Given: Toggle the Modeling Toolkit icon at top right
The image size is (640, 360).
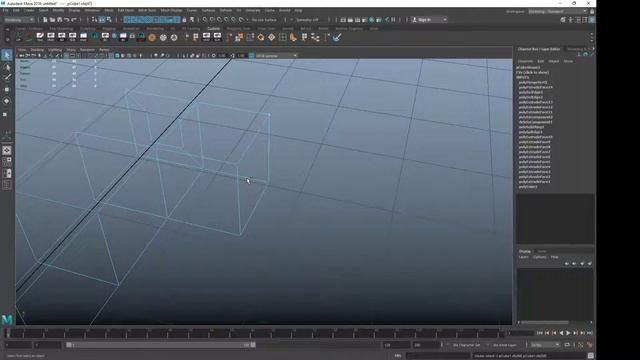Looking at the screenshot, I should 563,20.
